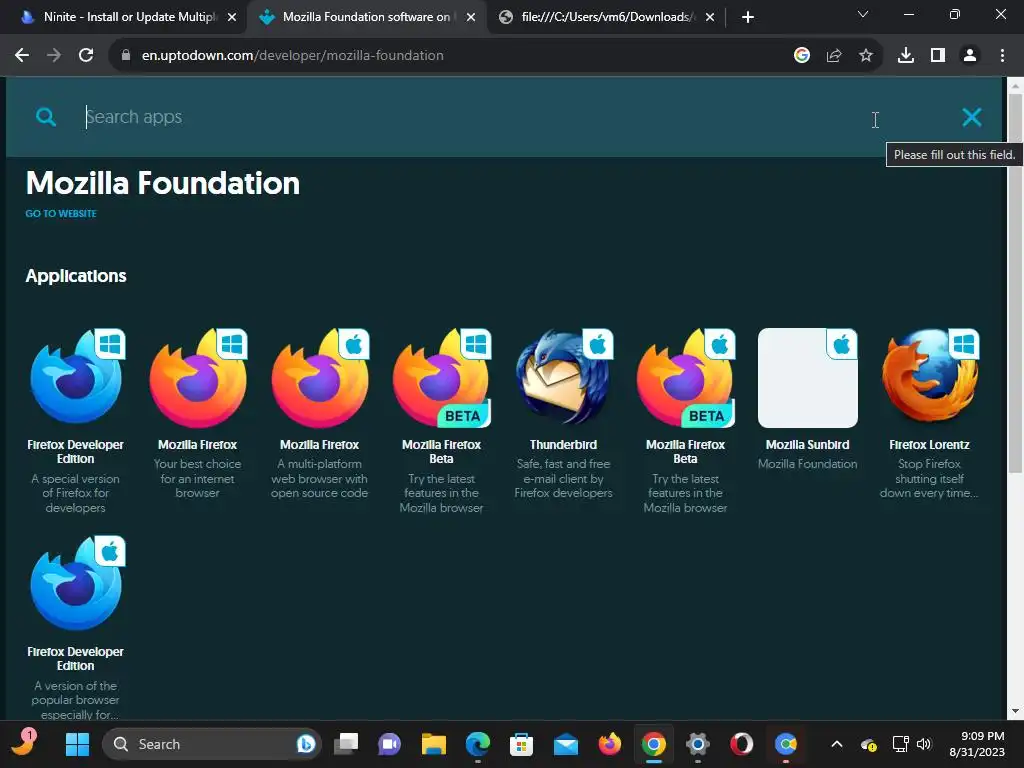Open Mail app from taskbar
This screenshot has width=1024, height=768.
[x=566, y=744]
